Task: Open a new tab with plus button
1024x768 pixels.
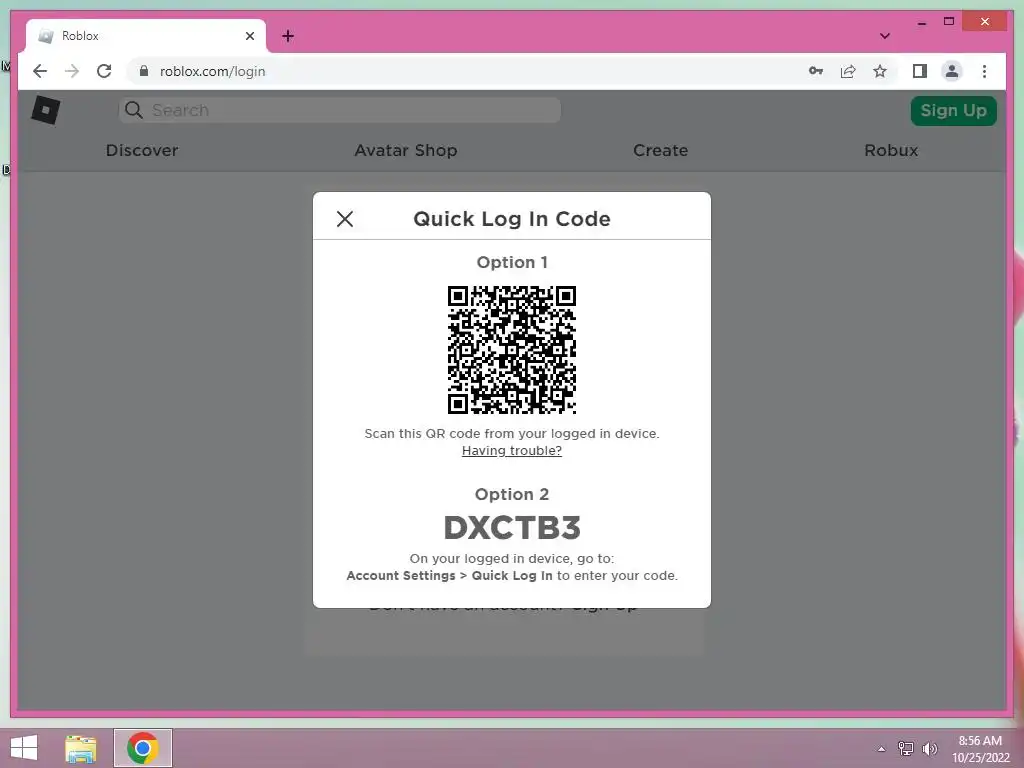Action: tap(287, 36)
